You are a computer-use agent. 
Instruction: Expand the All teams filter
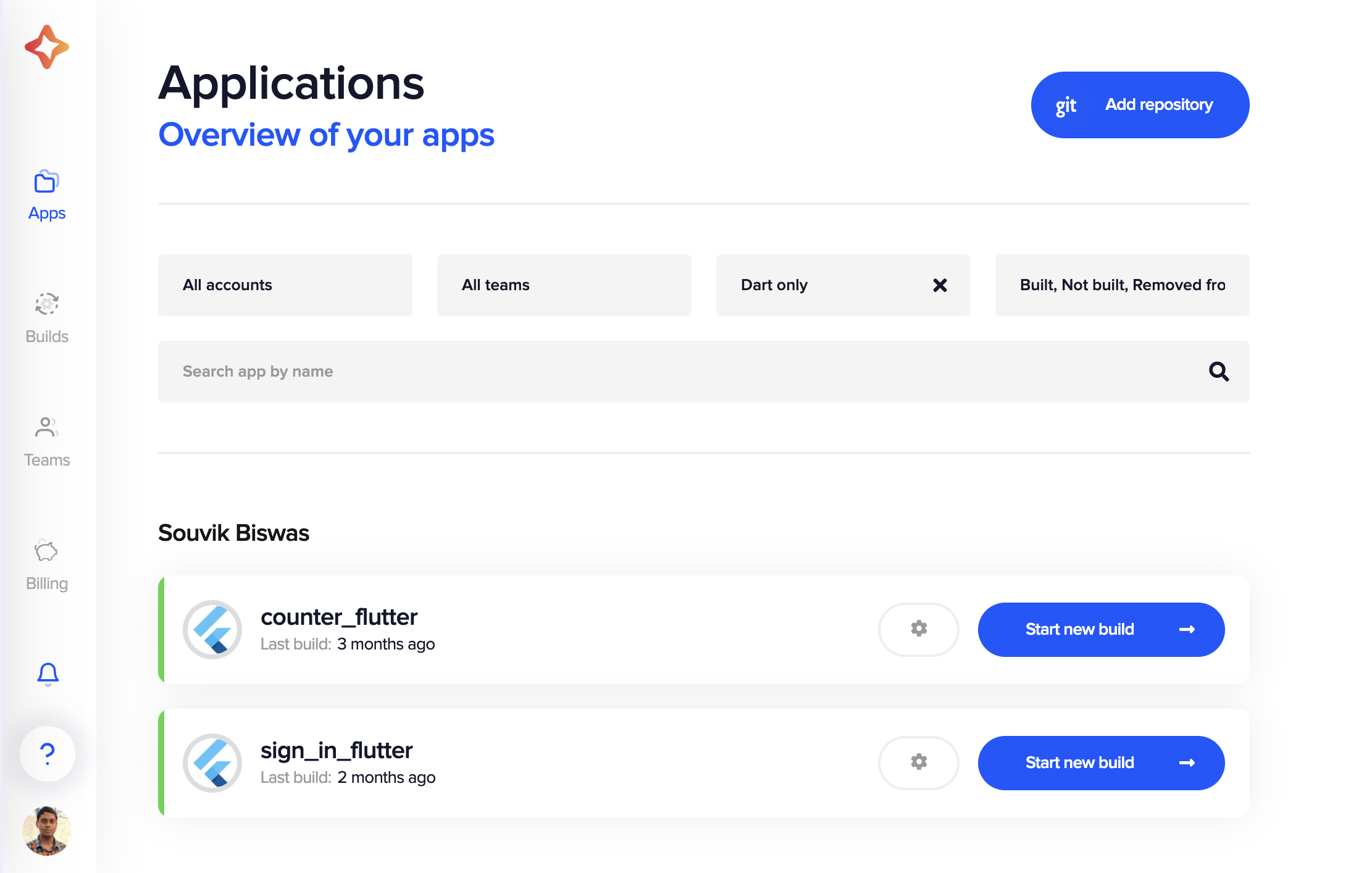point(564,285)
